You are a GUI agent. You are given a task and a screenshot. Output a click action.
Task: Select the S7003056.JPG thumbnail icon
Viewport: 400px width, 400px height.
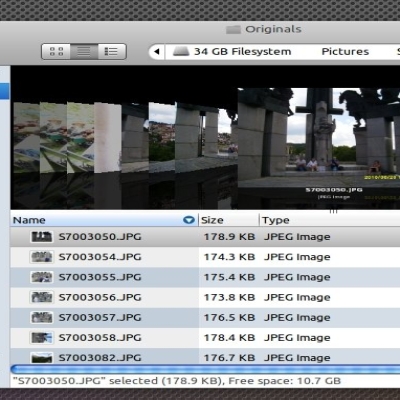[41, 297]
